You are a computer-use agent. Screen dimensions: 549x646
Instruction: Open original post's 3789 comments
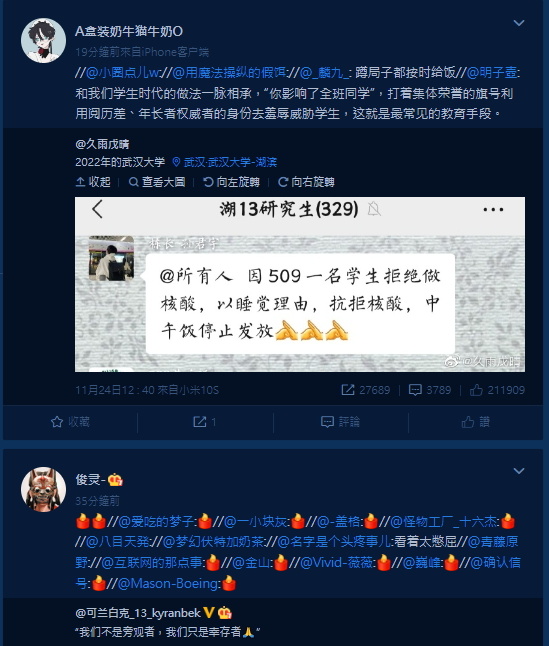pos(430,390)
